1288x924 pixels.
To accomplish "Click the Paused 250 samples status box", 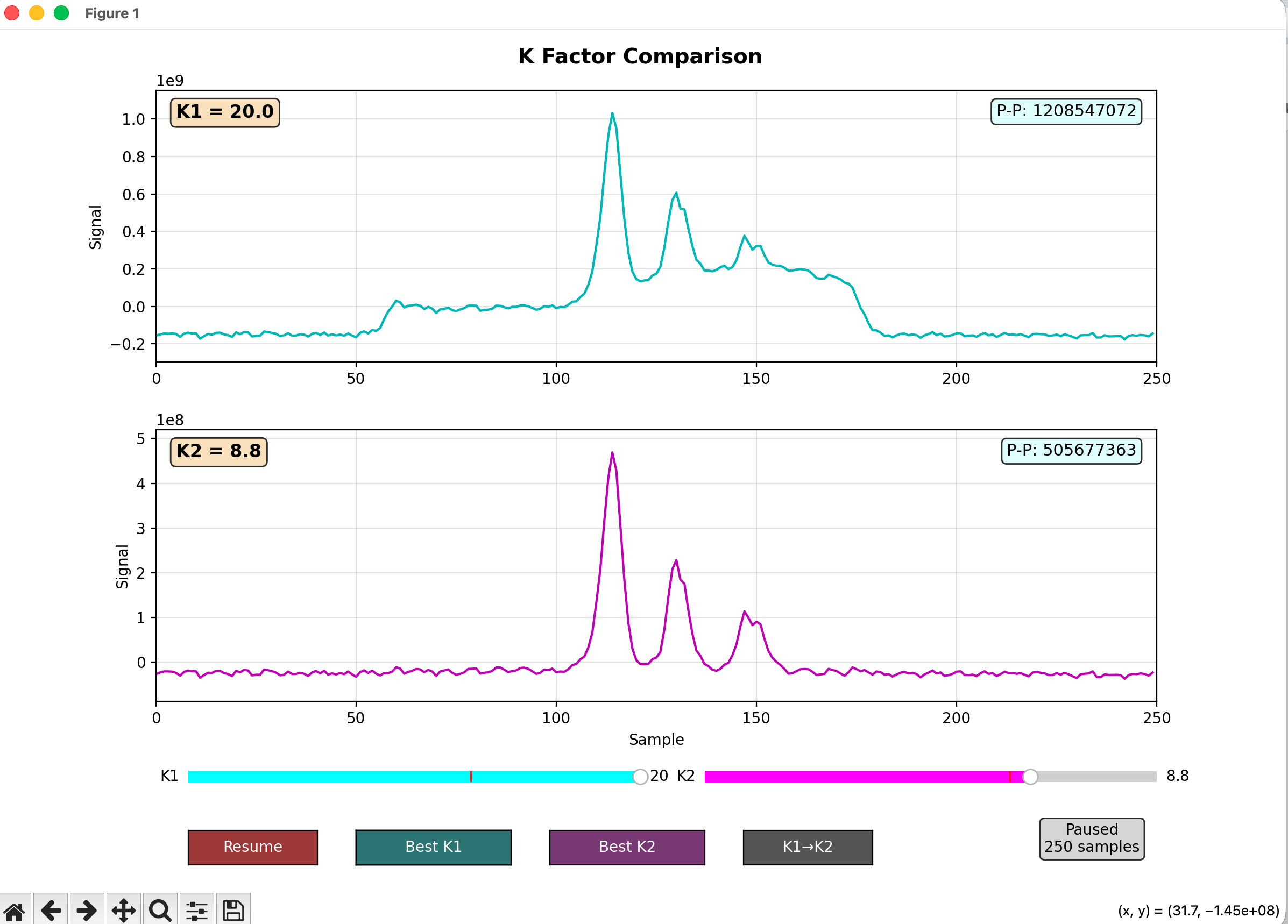I will coord(1091,838).
